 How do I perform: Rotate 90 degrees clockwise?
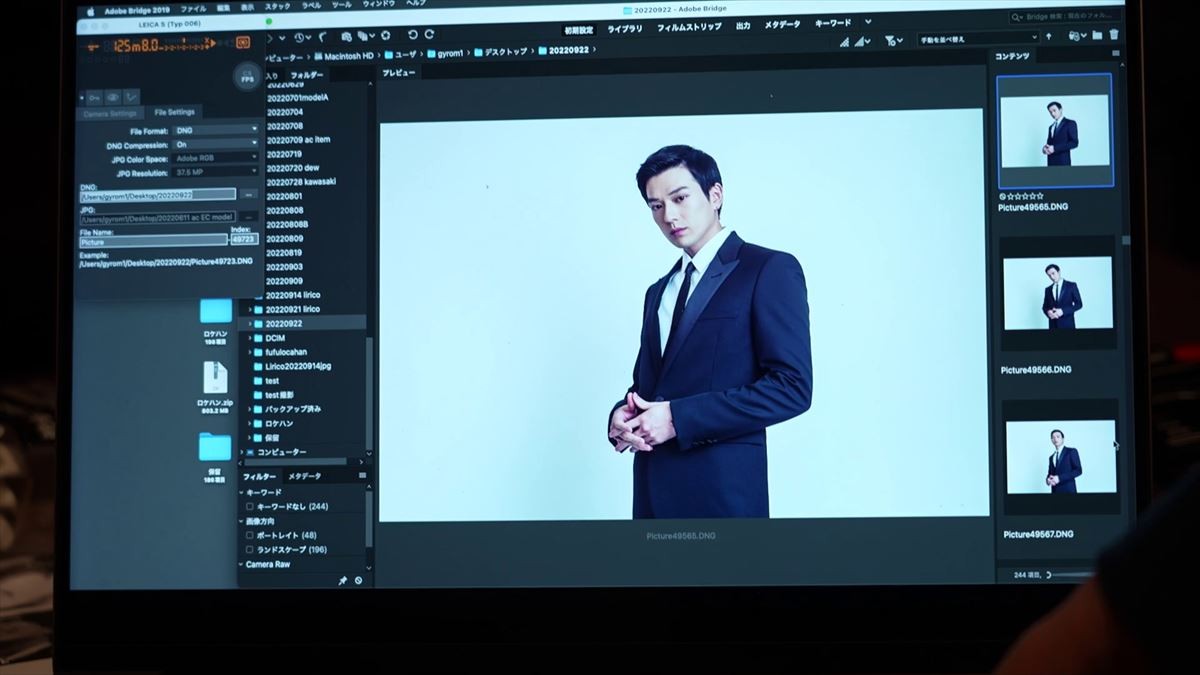(429, 36)
